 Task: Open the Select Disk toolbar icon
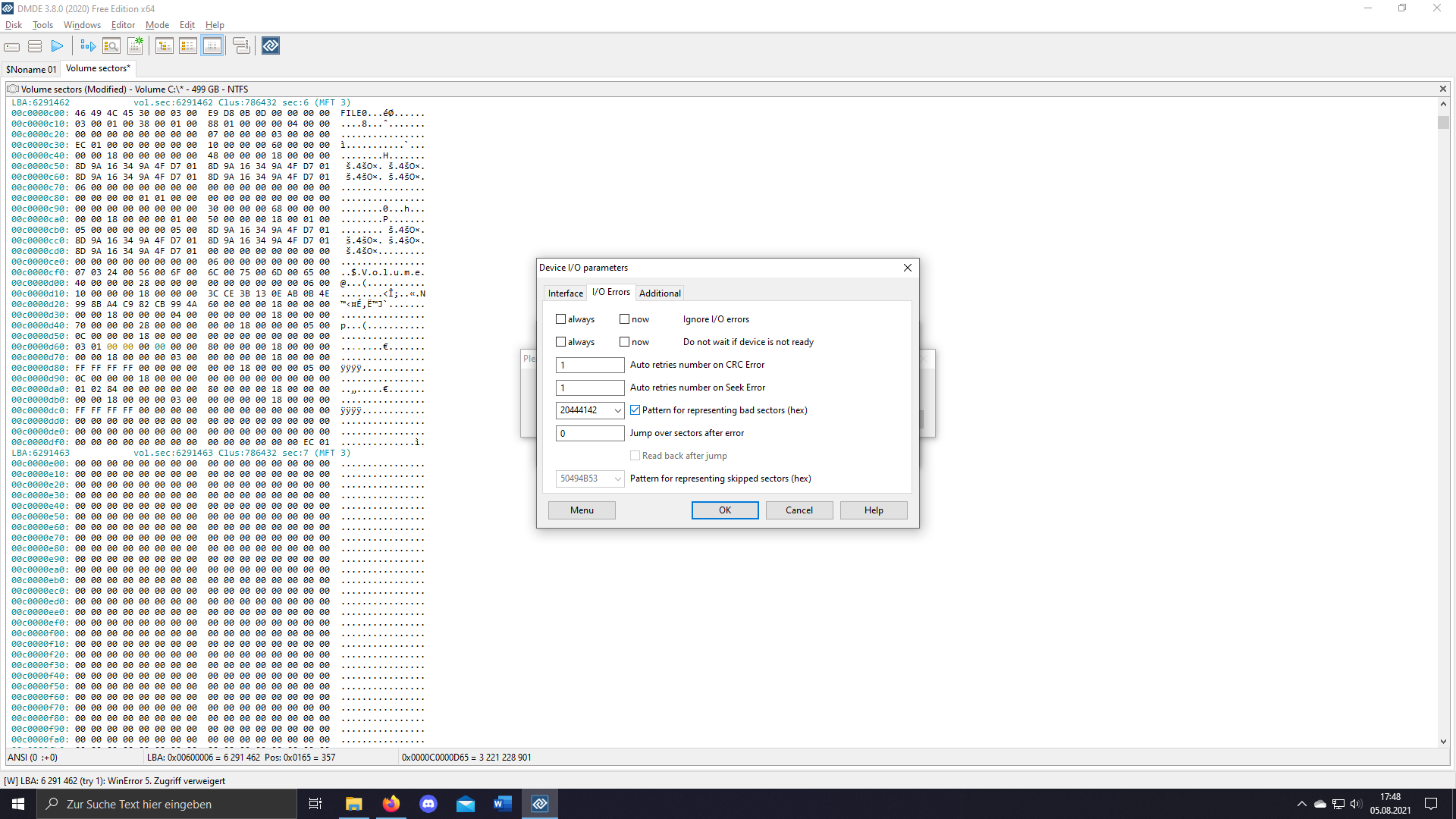tap(11, 45)
